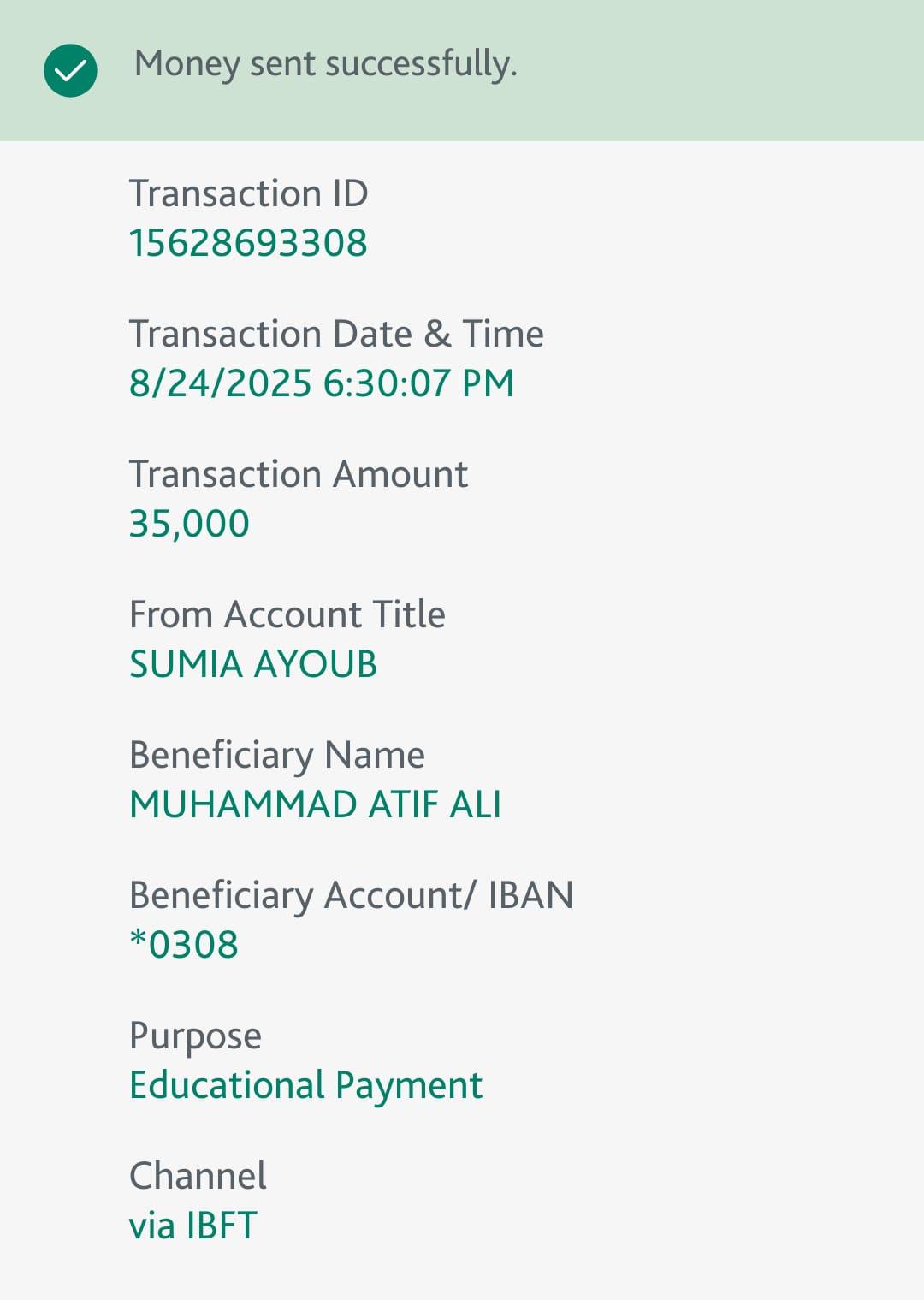Select the Beneficiary Name label
Image resolution: width=924 pixels, height=1300 pixels.
point(276,755)
